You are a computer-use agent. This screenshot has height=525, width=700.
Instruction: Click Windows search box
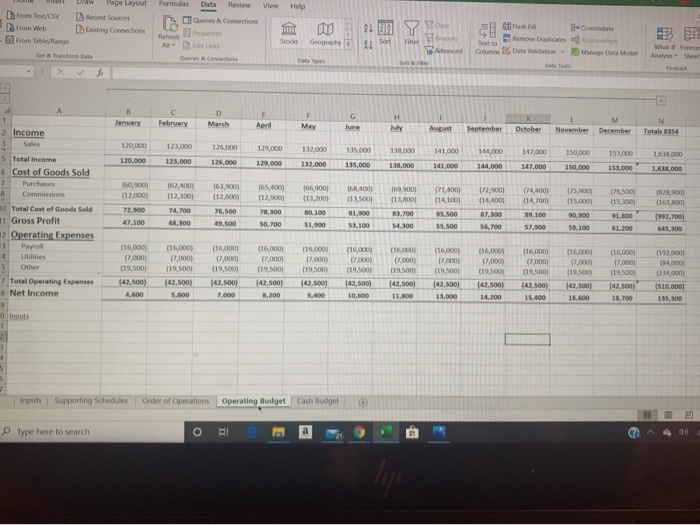tap(92, 432)
